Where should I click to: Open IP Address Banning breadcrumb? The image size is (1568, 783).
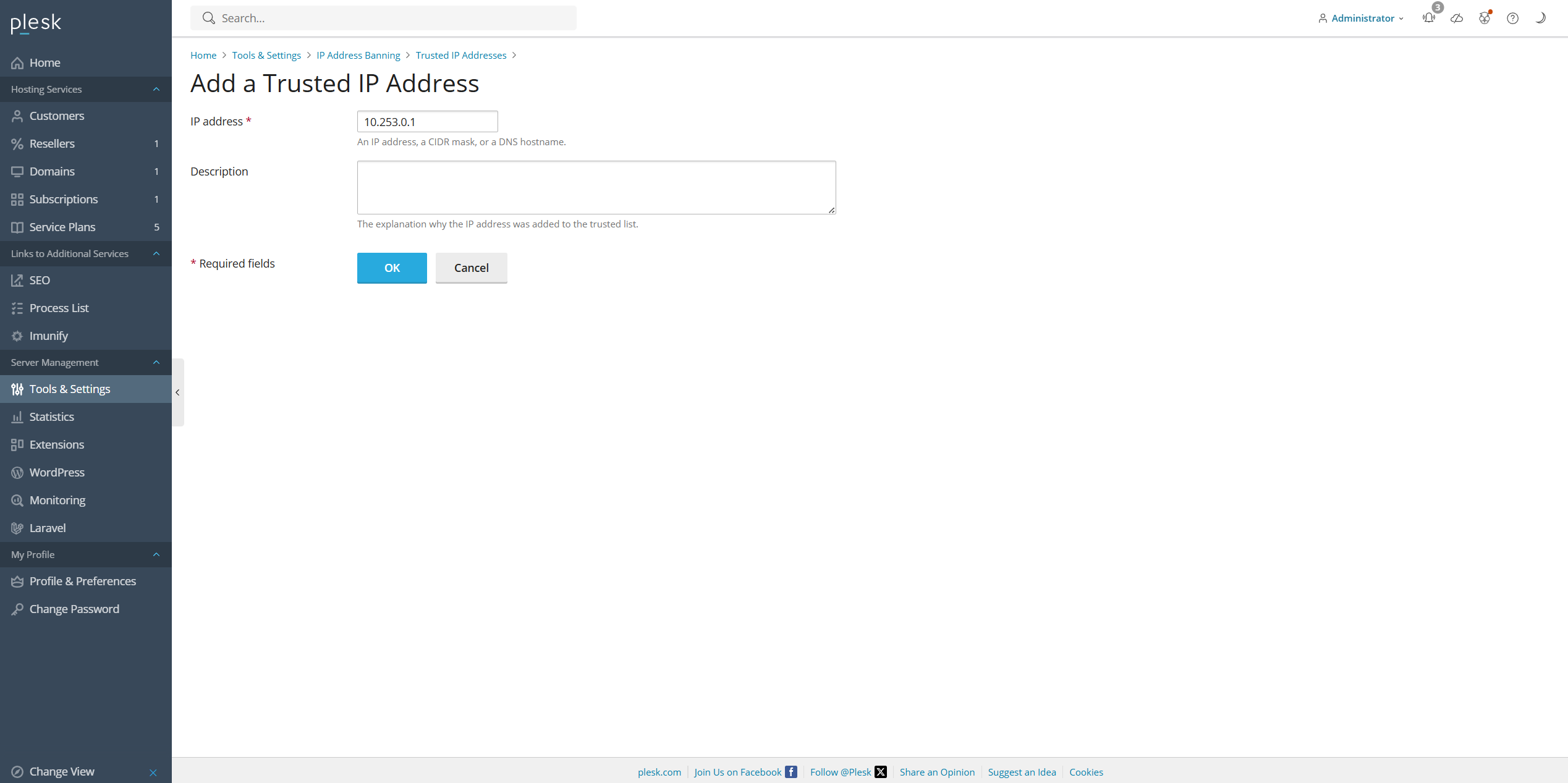[x=358, y=55]
